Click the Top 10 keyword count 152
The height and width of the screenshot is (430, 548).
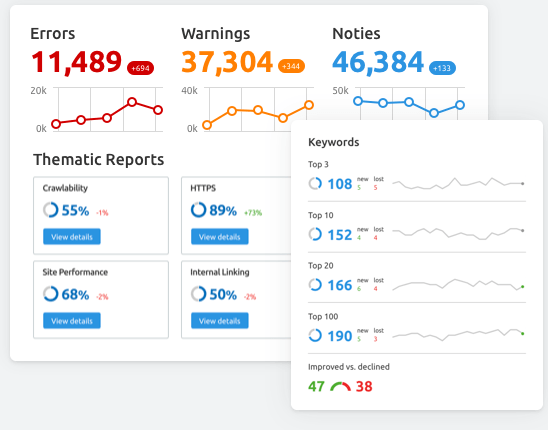pos(340,235)
